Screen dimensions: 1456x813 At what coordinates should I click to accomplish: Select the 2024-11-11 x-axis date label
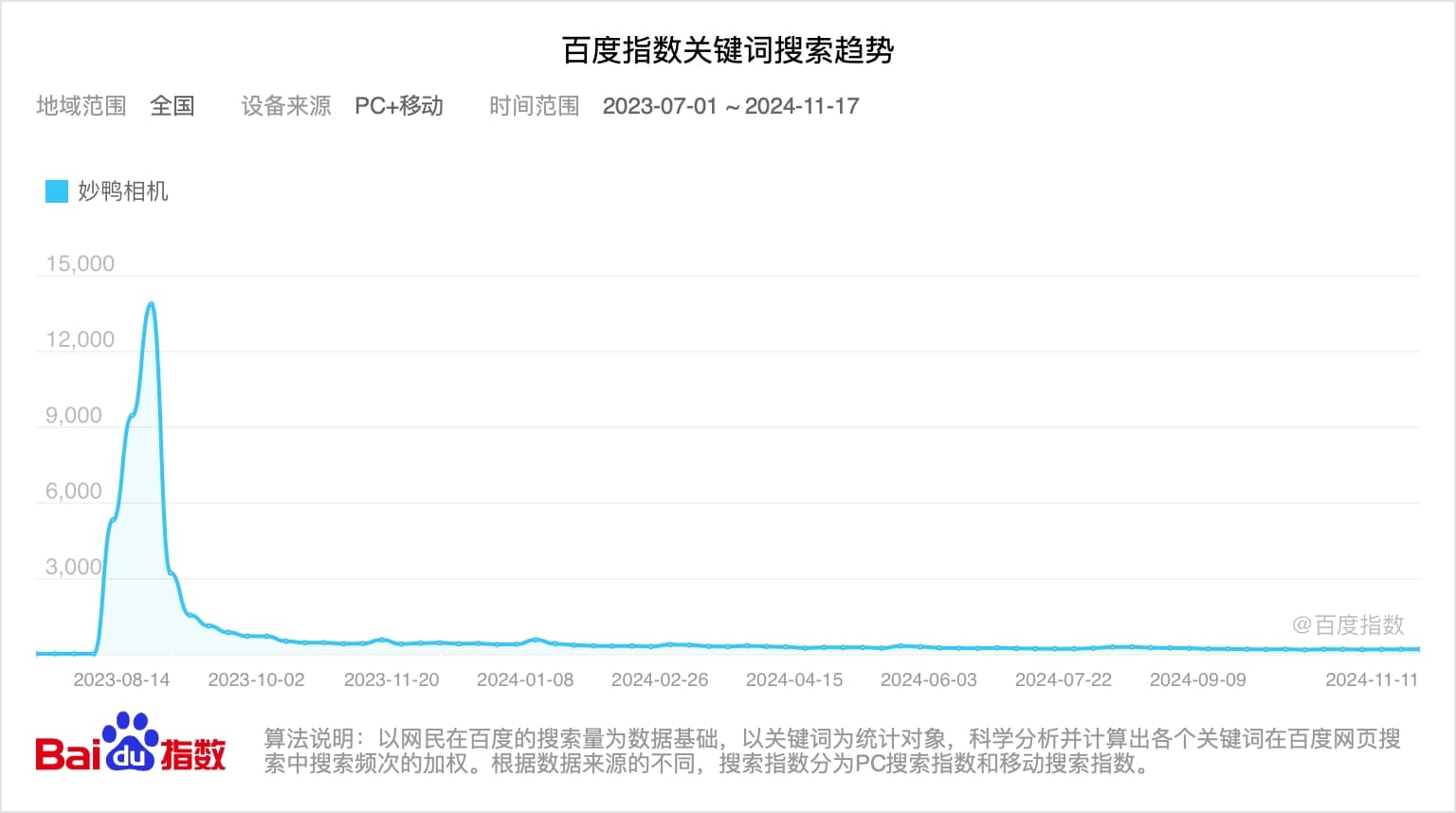[x=1371, y=679]
